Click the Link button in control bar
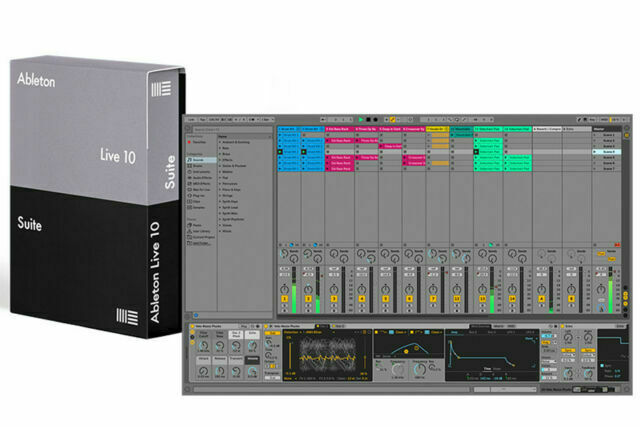Screen dimensions: 640x427 [191, 120]
